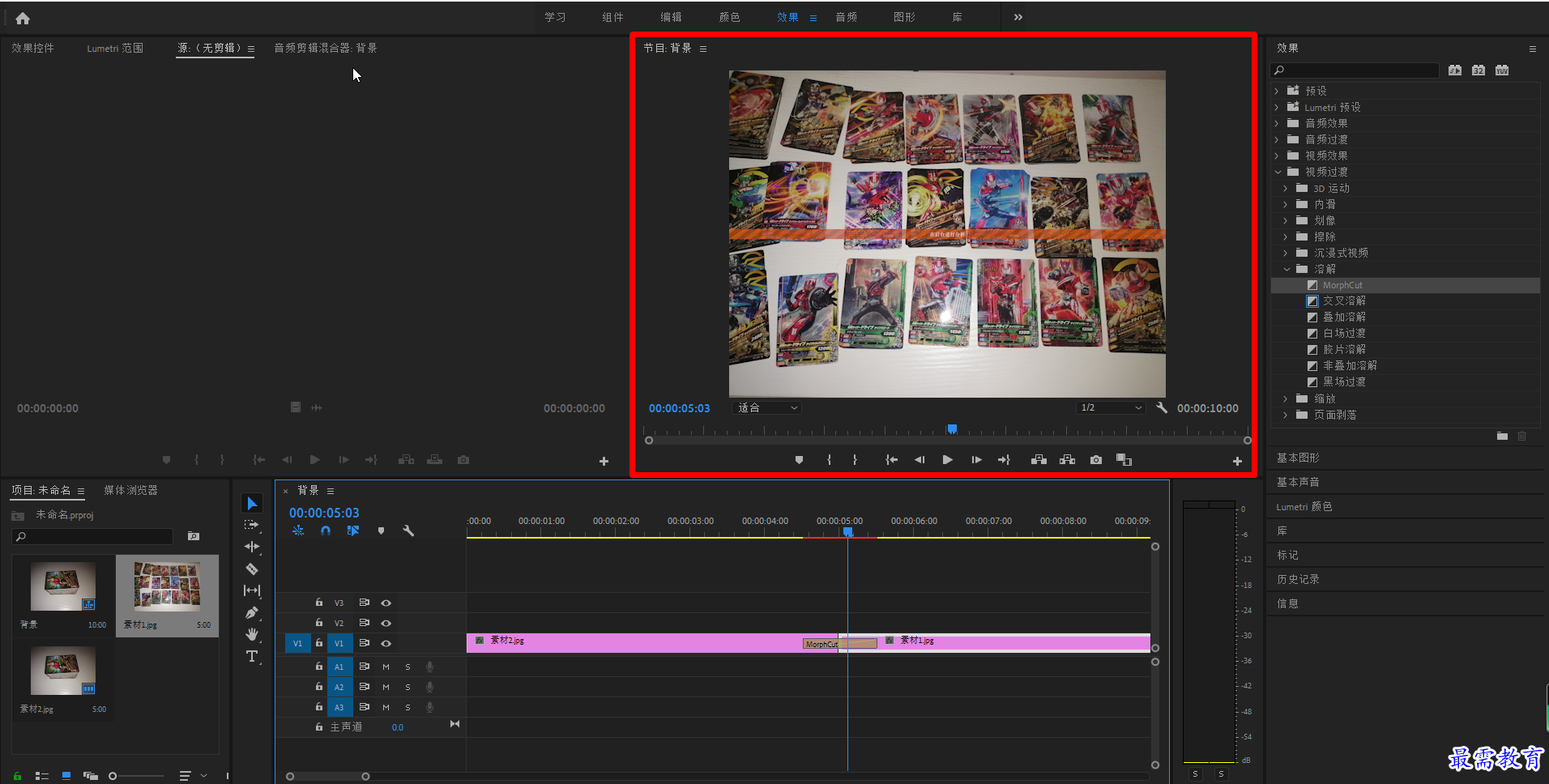Select the MorphCut transition on the timeline
1549x784 pixels.
(839, 644)
